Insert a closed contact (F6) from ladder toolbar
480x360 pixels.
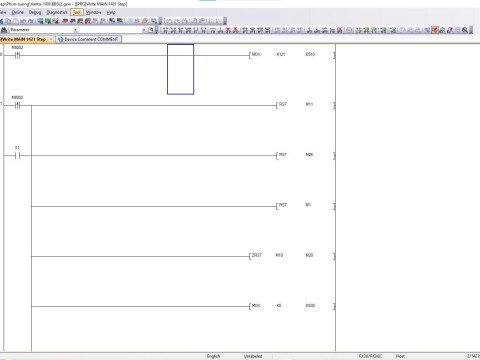coord(181,30)
